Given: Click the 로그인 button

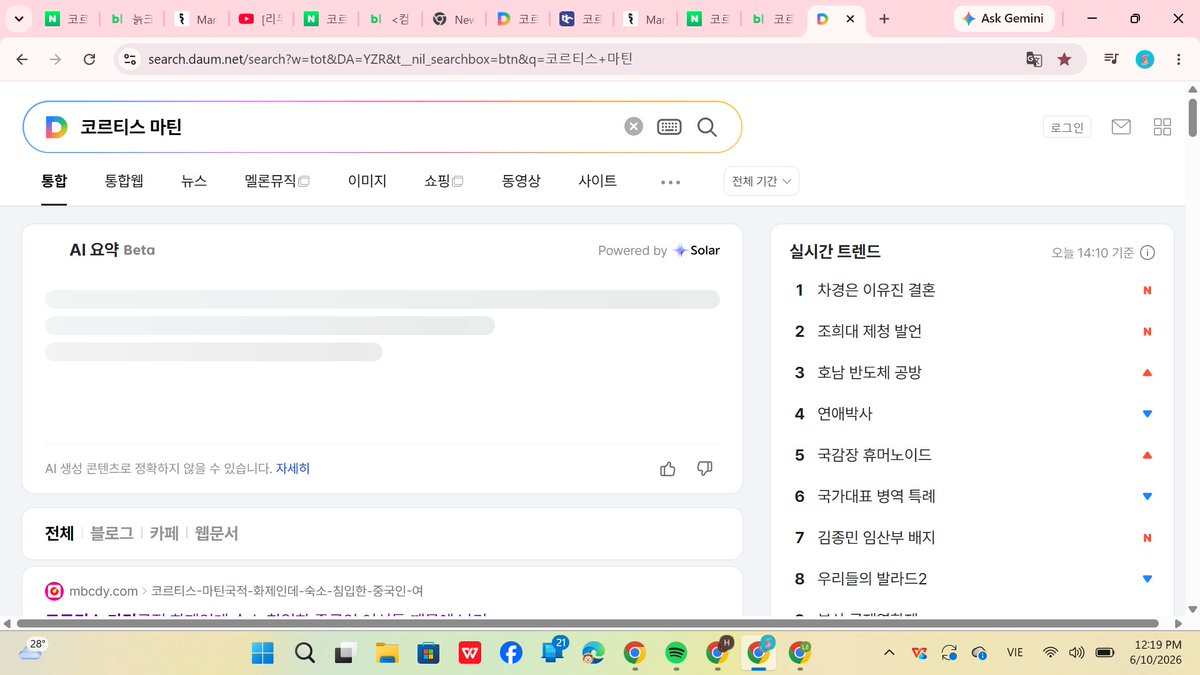Looking at the screenshot, I should tap(1067, 127).
